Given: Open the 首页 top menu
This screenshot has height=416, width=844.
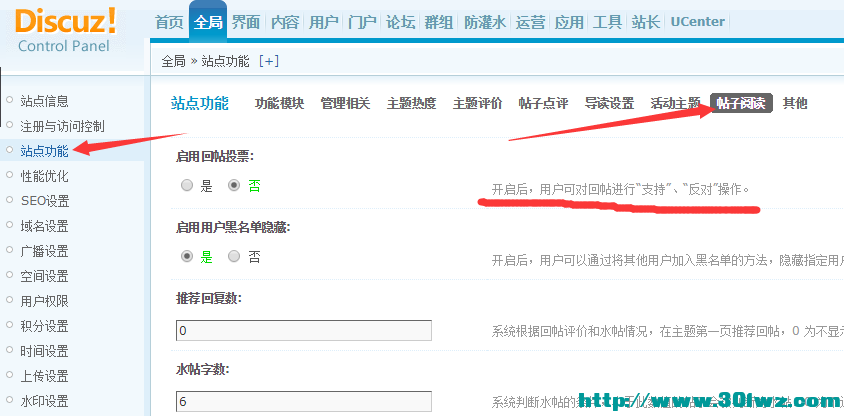Looking at the screenshot, I should pyautogui.click(x=169, y=22).
